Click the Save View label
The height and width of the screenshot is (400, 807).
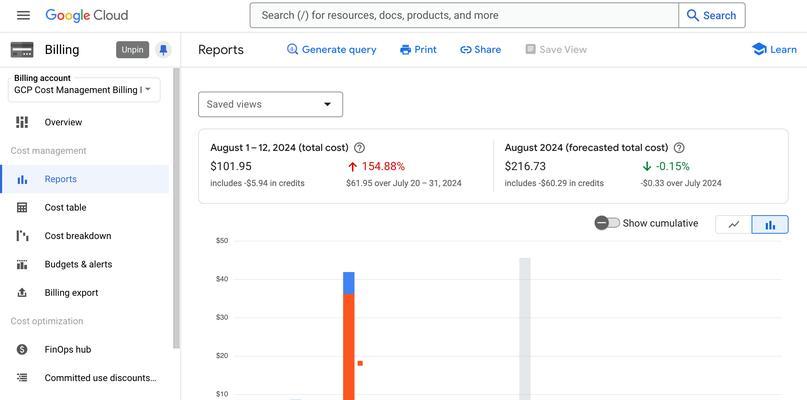(x=563, y=49)
